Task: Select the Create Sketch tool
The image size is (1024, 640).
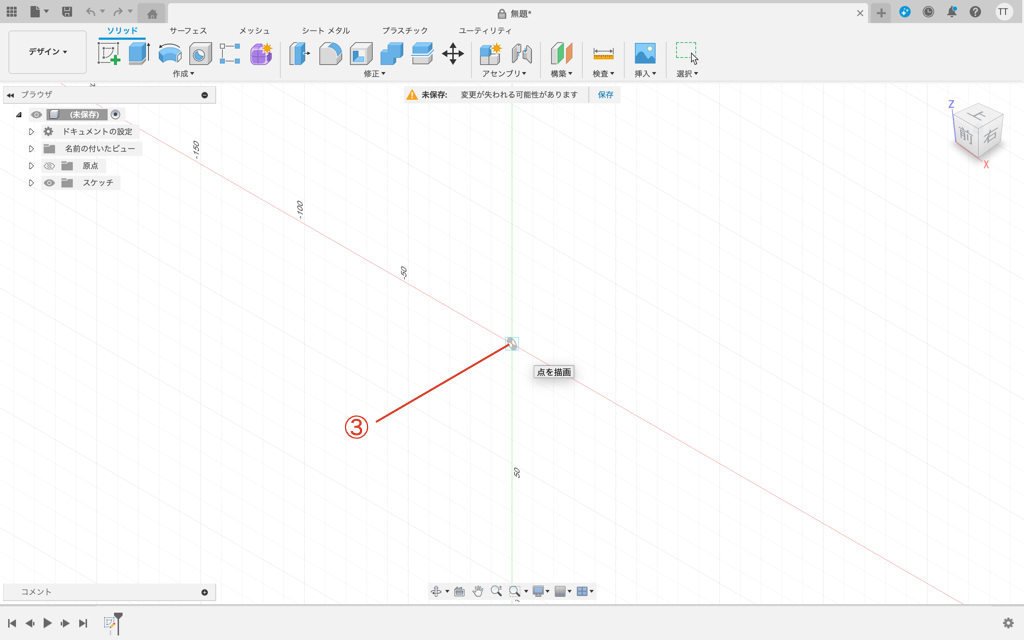Action: (108, 54)
